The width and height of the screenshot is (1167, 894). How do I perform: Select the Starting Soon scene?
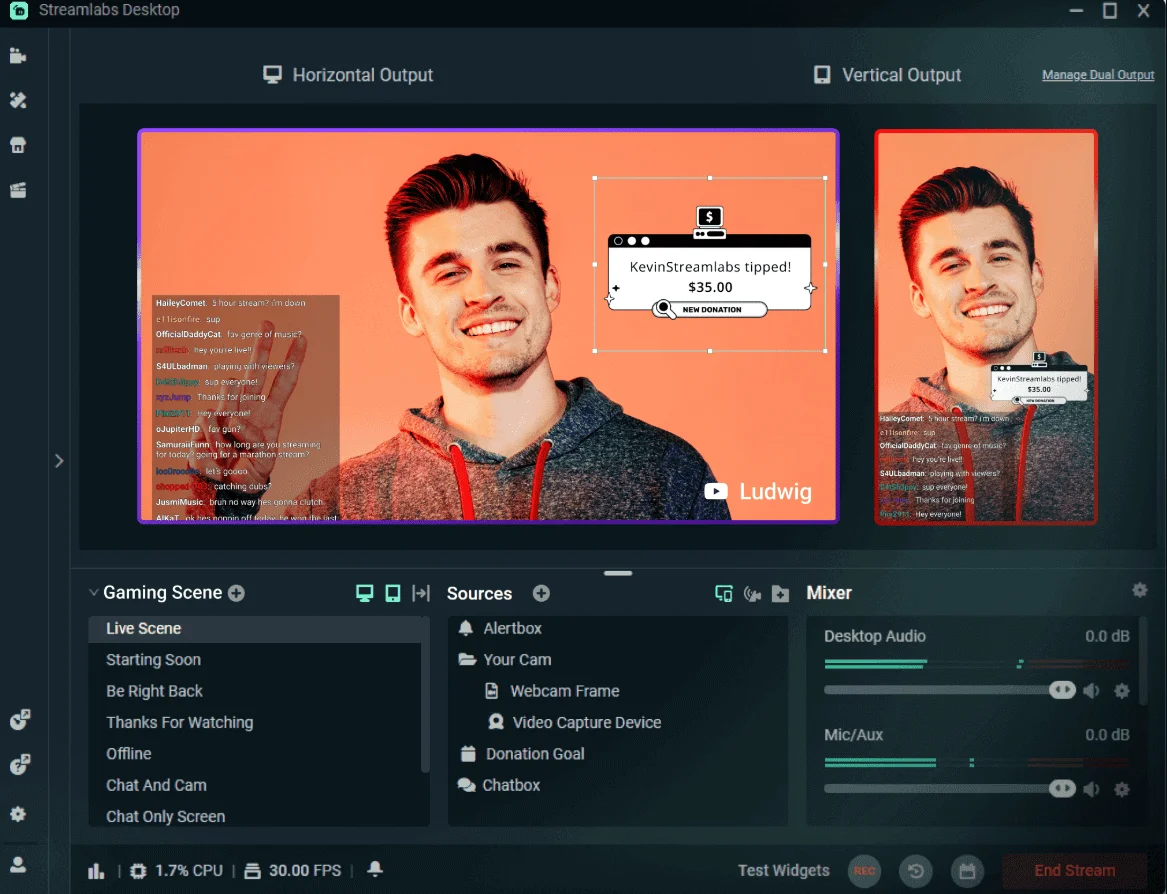point(153,660)
